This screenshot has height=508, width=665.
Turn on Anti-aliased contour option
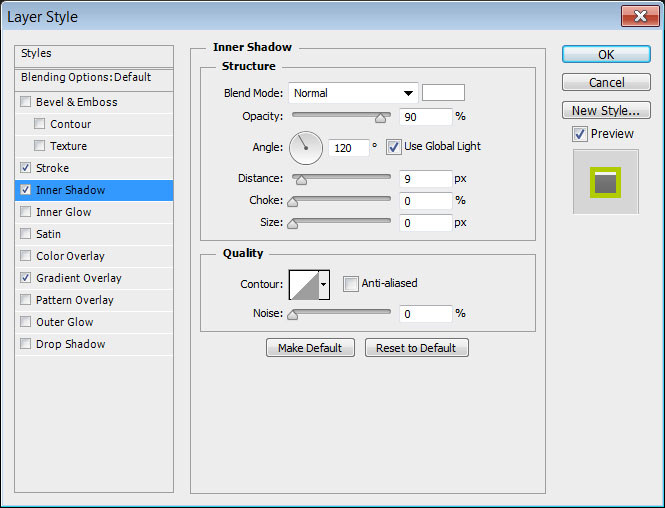350,283
